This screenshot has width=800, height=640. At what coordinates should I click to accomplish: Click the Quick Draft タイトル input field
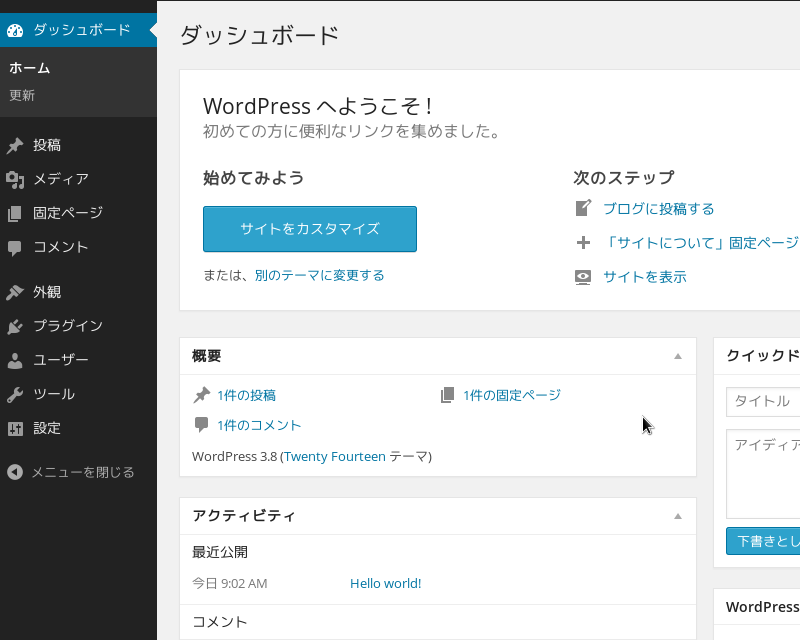click(x=765, y=401)
